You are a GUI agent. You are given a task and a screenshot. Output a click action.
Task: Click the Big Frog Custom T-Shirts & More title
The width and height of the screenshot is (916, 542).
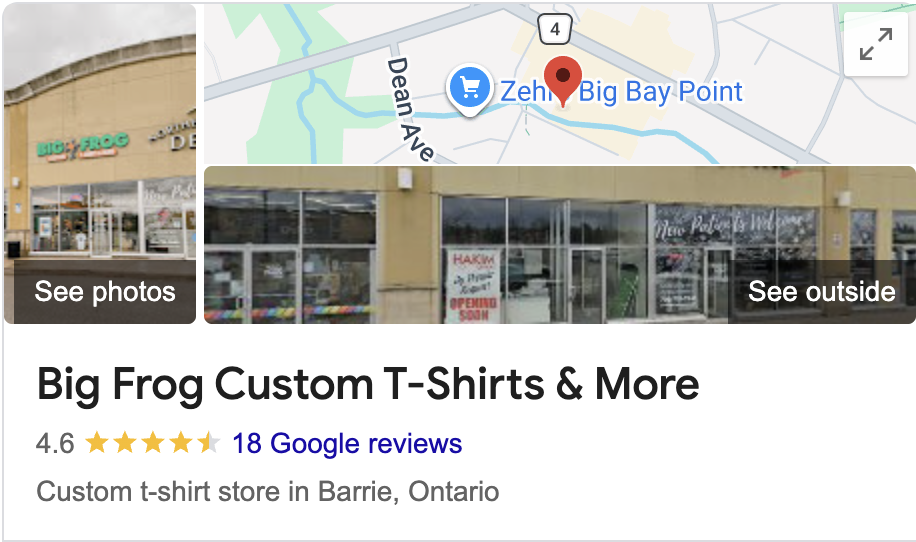point(368,384)
